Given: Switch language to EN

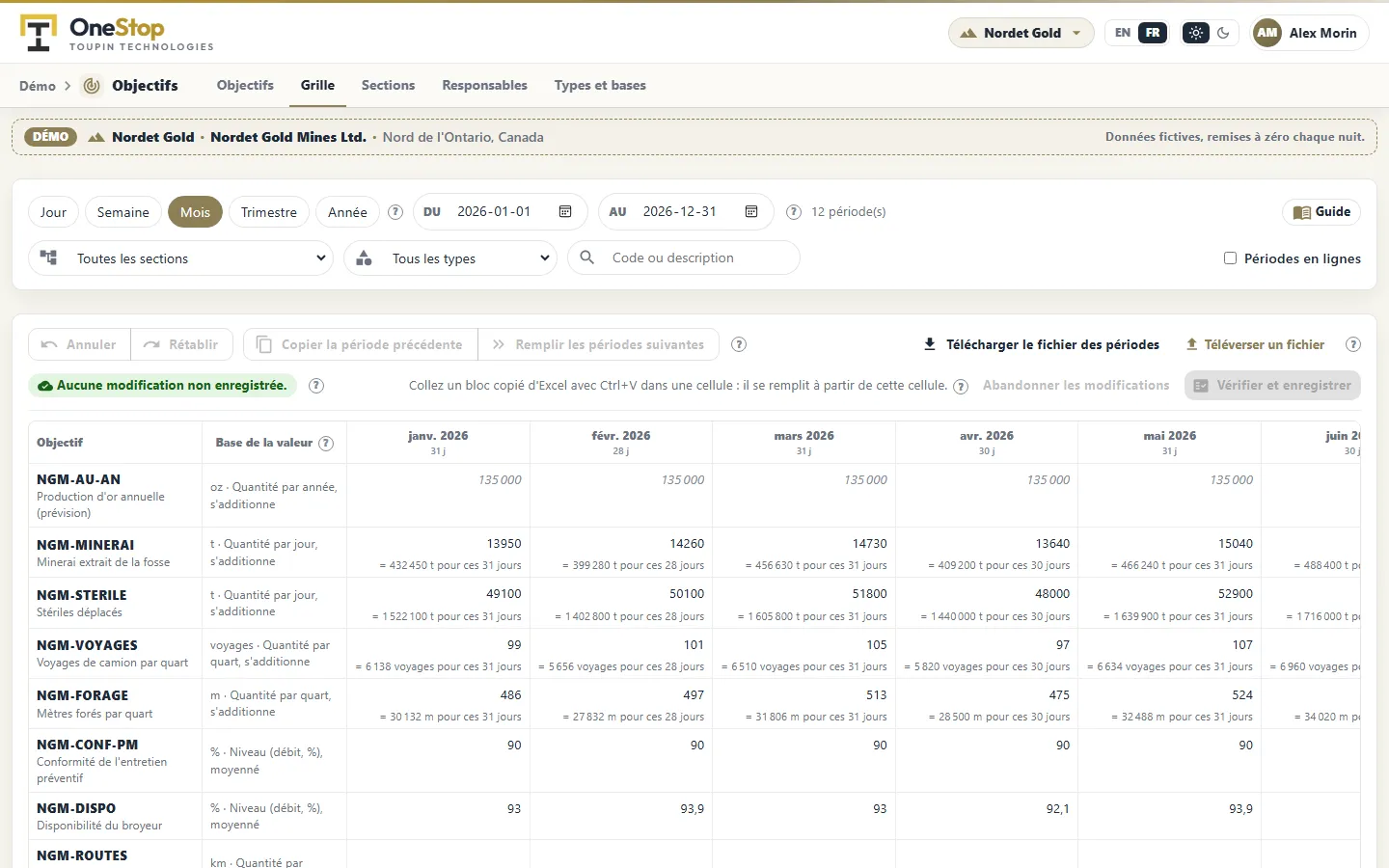Looking at the screenshot, I should click(1123, 33).
